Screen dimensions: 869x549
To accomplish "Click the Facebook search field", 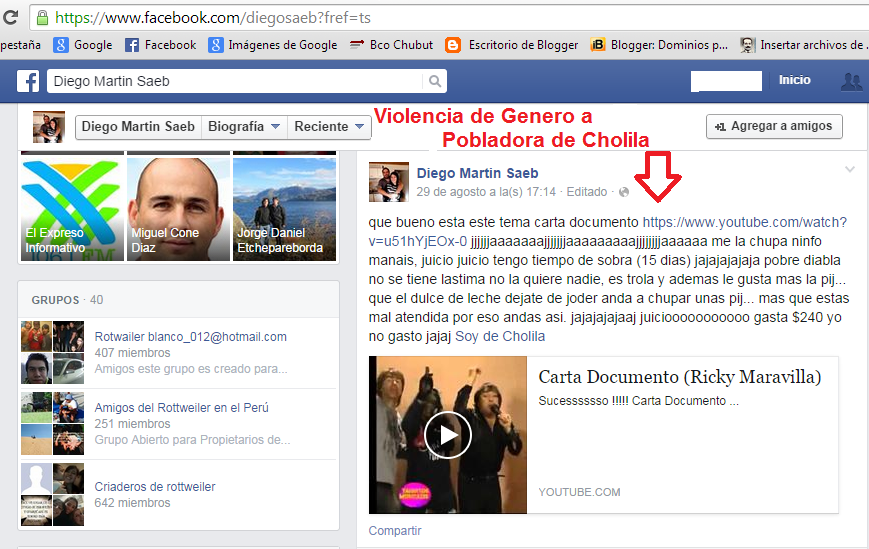I will [x=237, y=81].
